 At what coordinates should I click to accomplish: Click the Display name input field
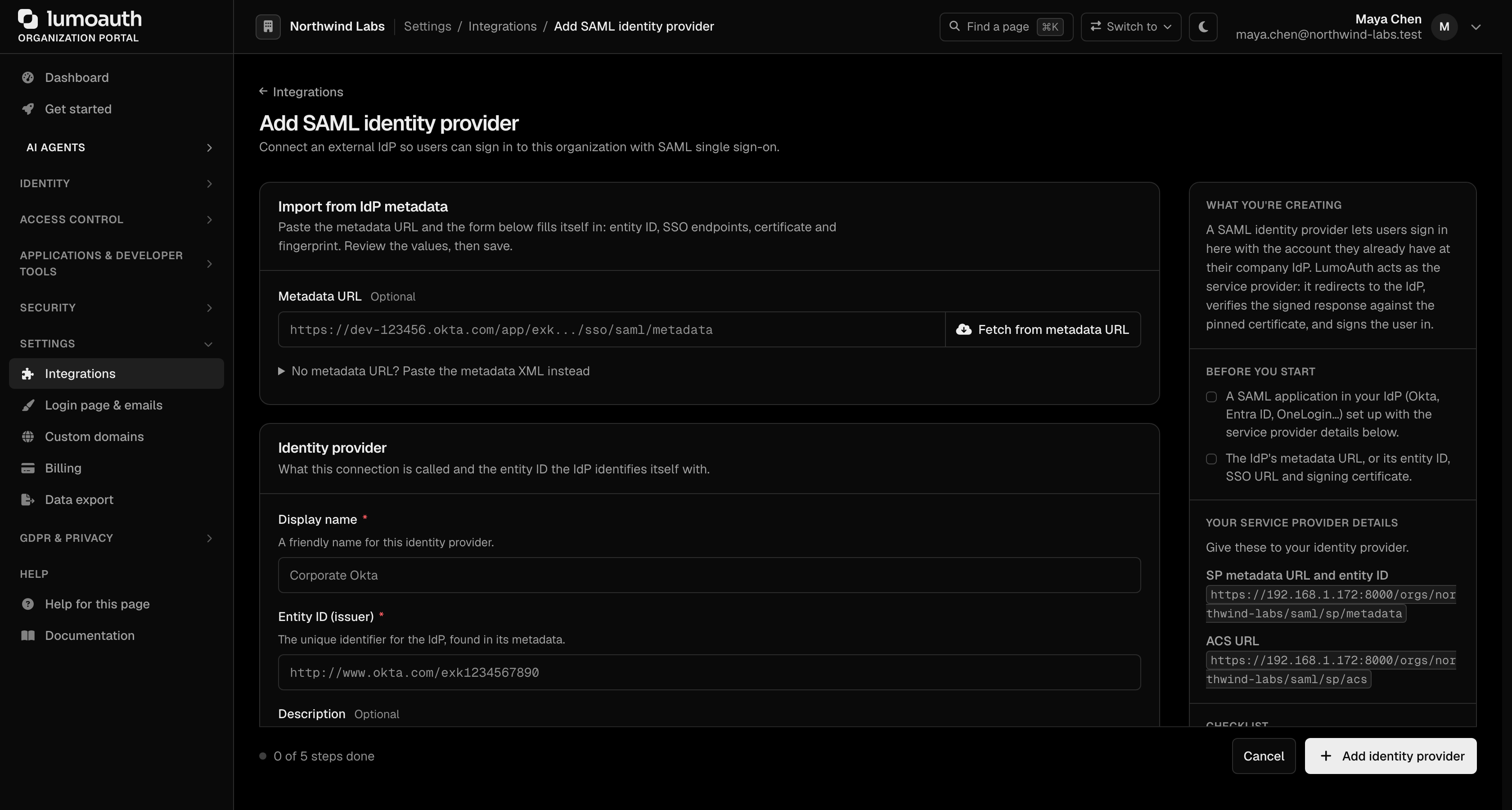pos(709,575)
